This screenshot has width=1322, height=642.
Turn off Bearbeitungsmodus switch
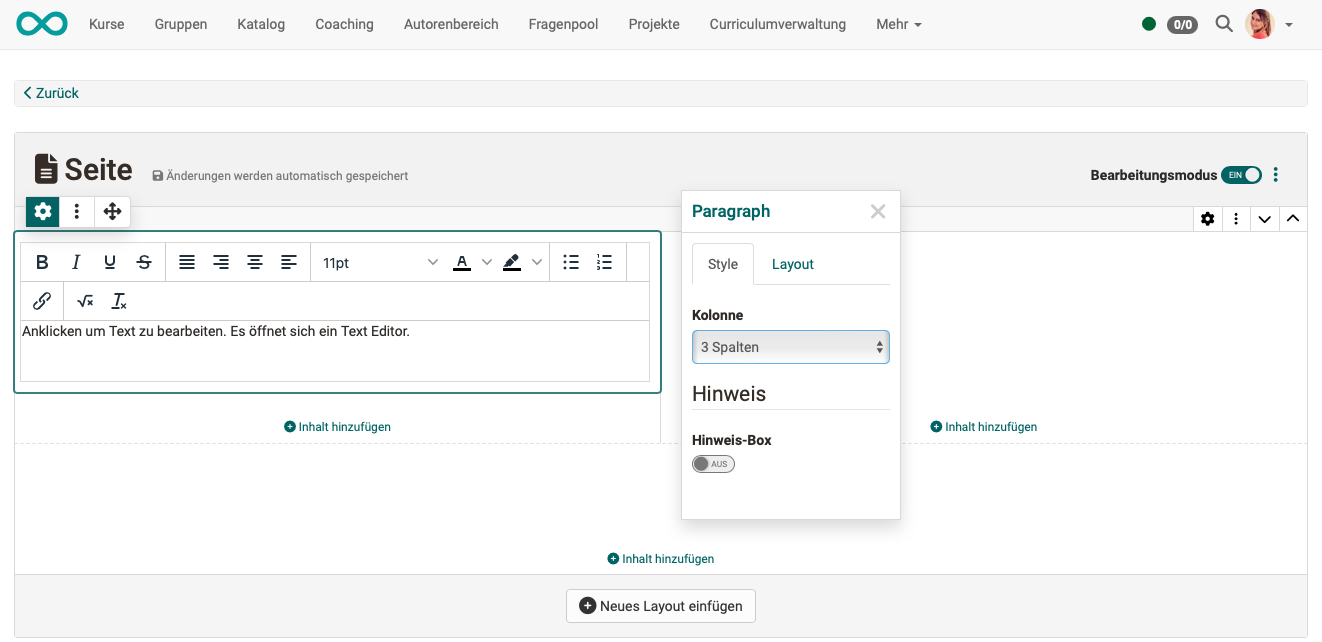click(x=1241, y=175)
